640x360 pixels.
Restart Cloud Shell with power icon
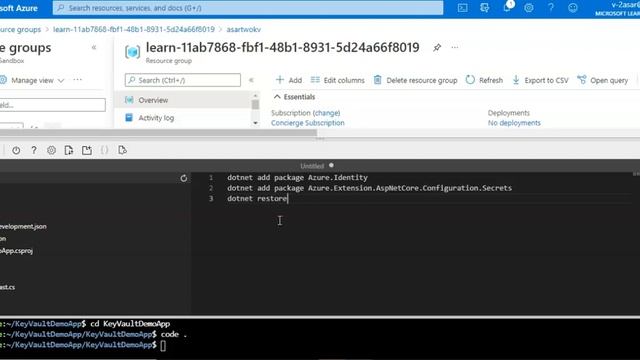click(x=16, y=150)
